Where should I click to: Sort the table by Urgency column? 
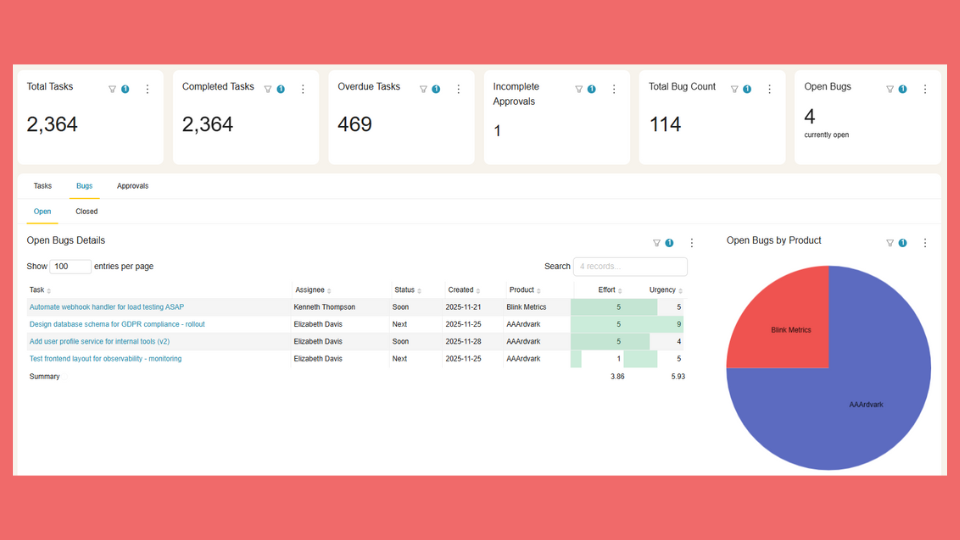(x=665, y=290)
